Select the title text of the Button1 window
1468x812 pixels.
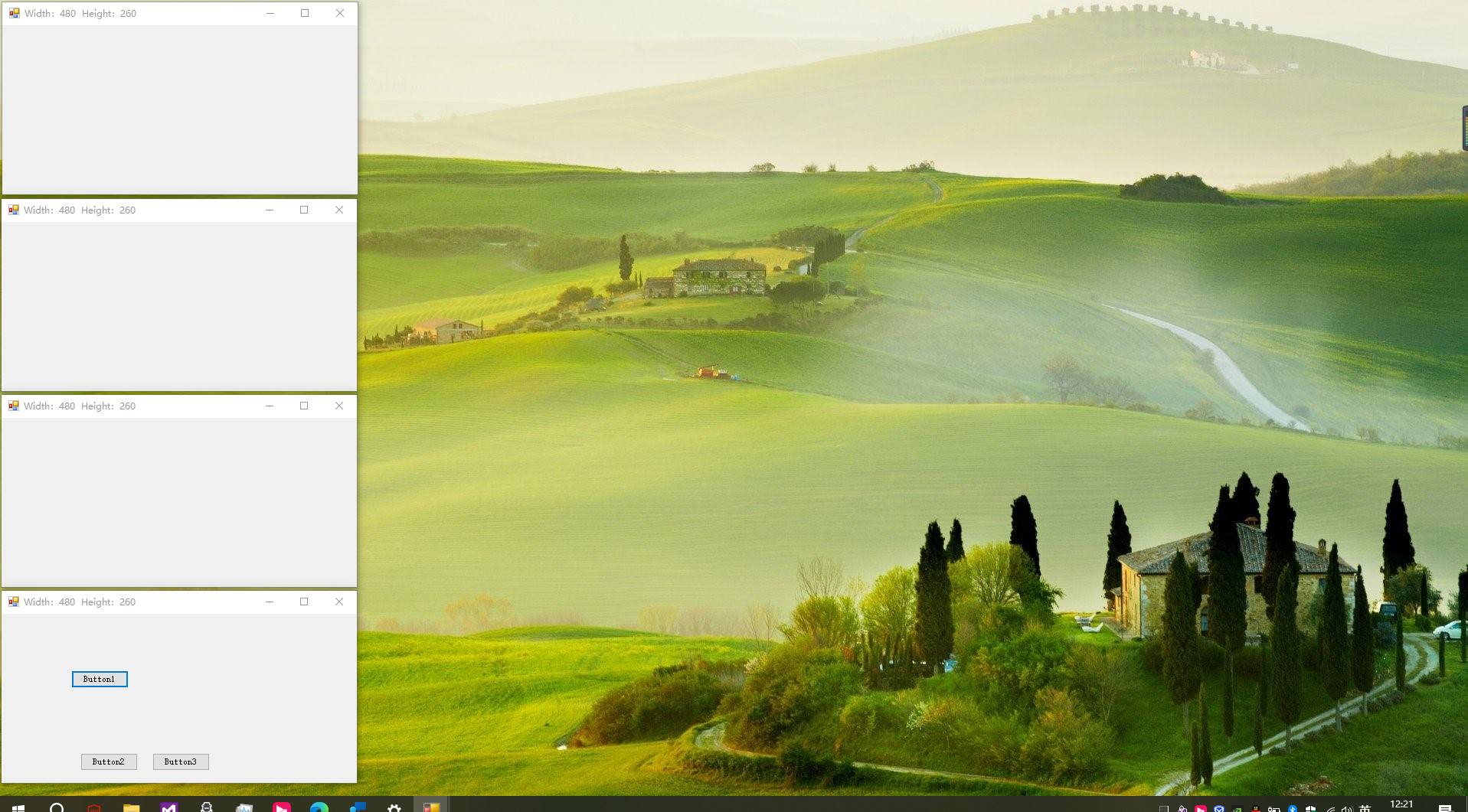(x=80, y=602)
